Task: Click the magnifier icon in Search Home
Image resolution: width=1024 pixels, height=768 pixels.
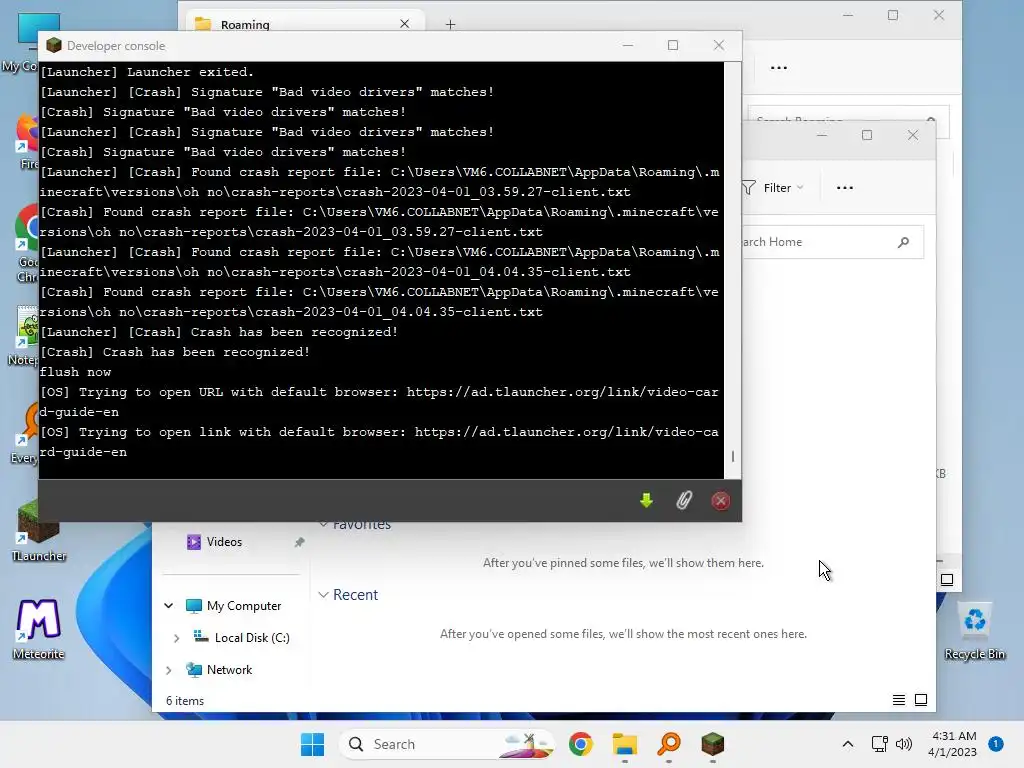Action: click(x=904, y=242)
